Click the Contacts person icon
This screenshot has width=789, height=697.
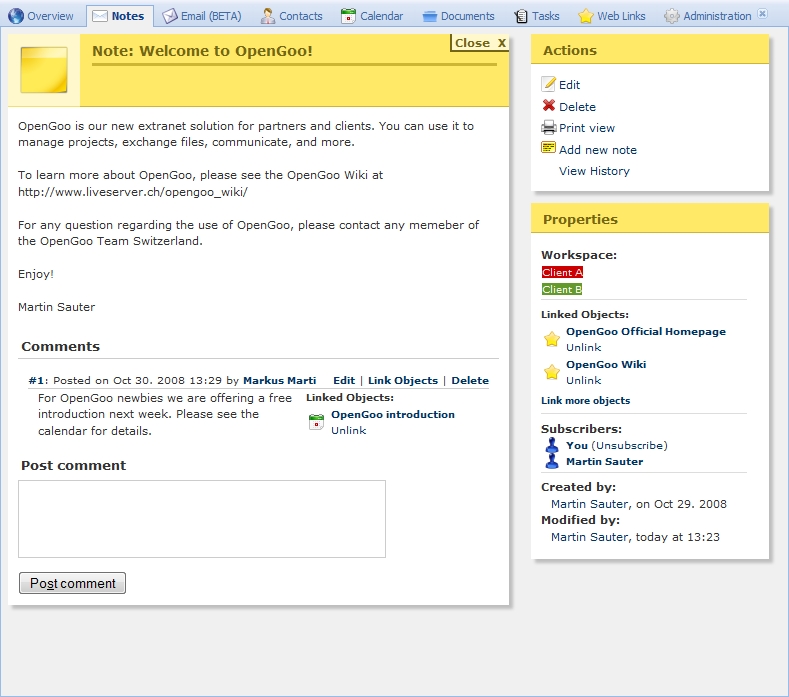click(268, 16)
